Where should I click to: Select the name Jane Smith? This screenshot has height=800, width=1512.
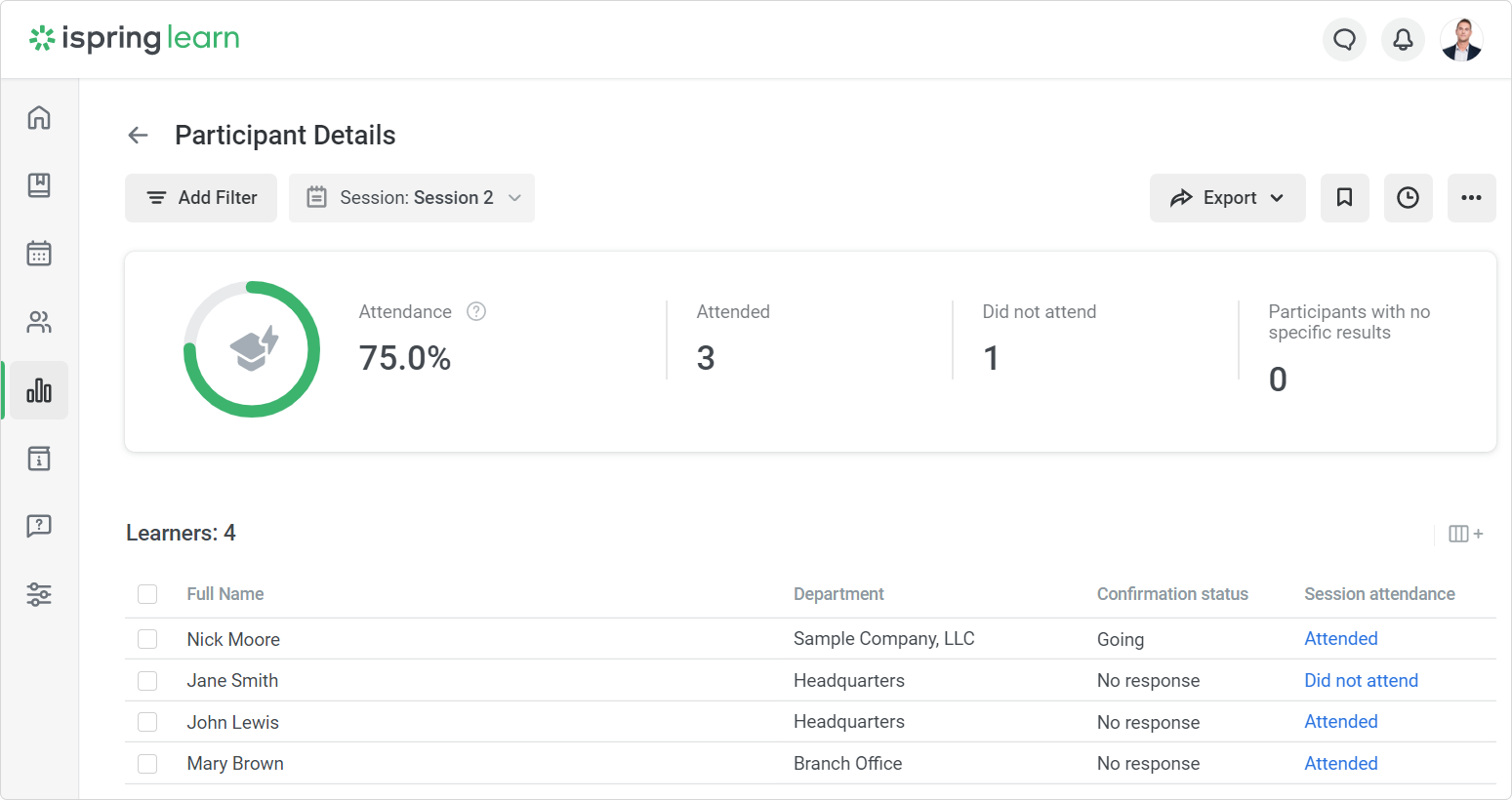pyautogui.click(x=232, y=681)
